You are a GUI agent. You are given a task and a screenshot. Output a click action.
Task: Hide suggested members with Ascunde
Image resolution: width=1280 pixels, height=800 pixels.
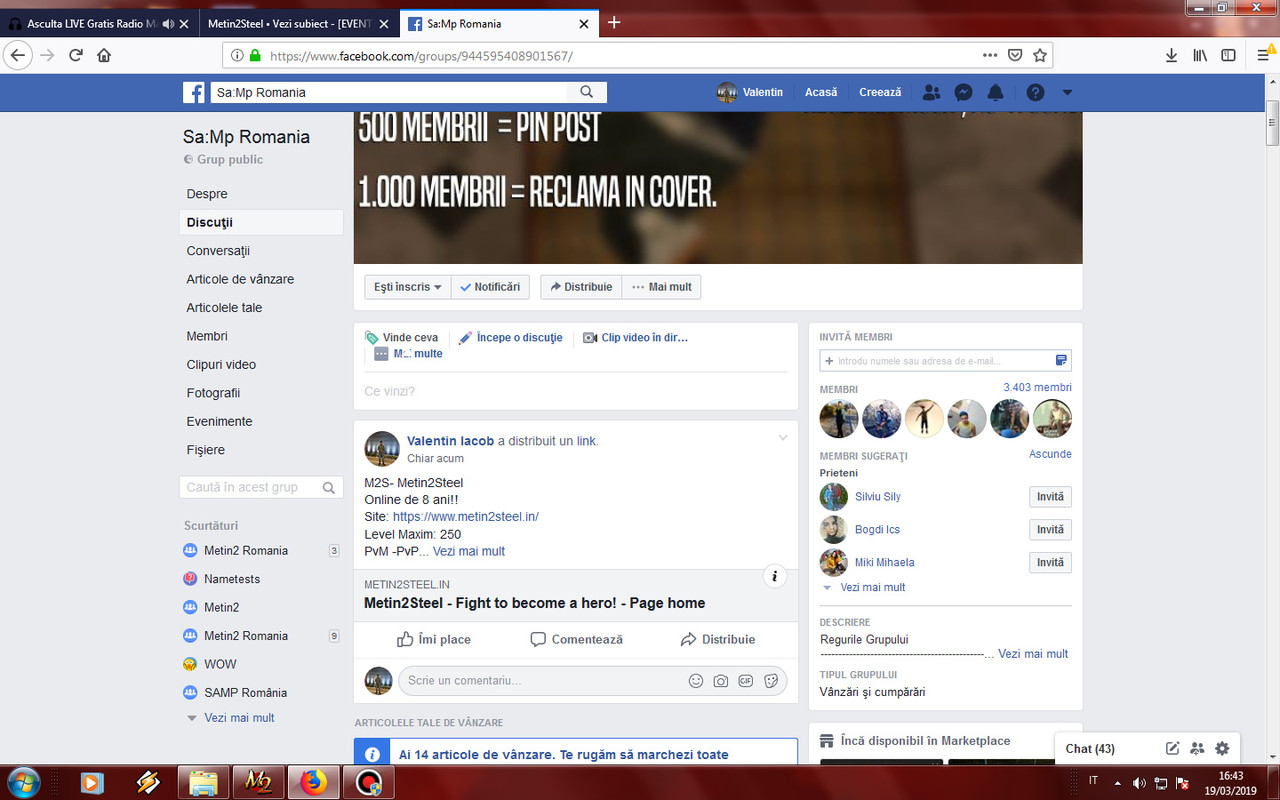coord(1050,454)
